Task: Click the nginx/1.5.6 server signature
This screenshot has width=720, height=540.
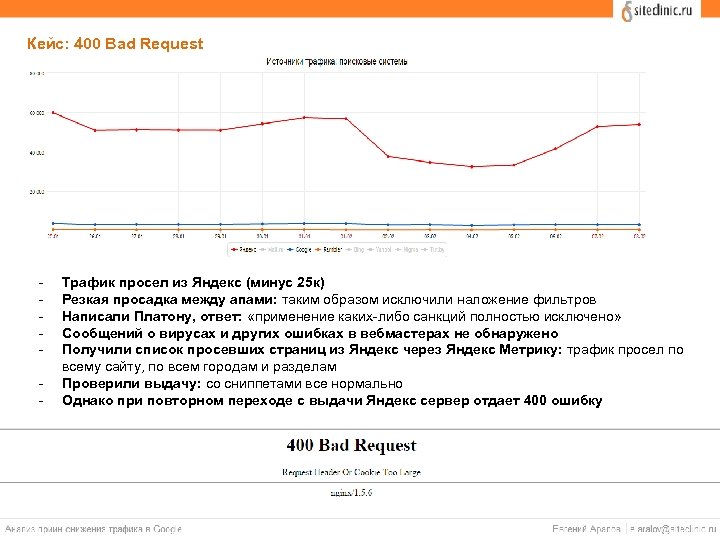Action: coord(351,493)
